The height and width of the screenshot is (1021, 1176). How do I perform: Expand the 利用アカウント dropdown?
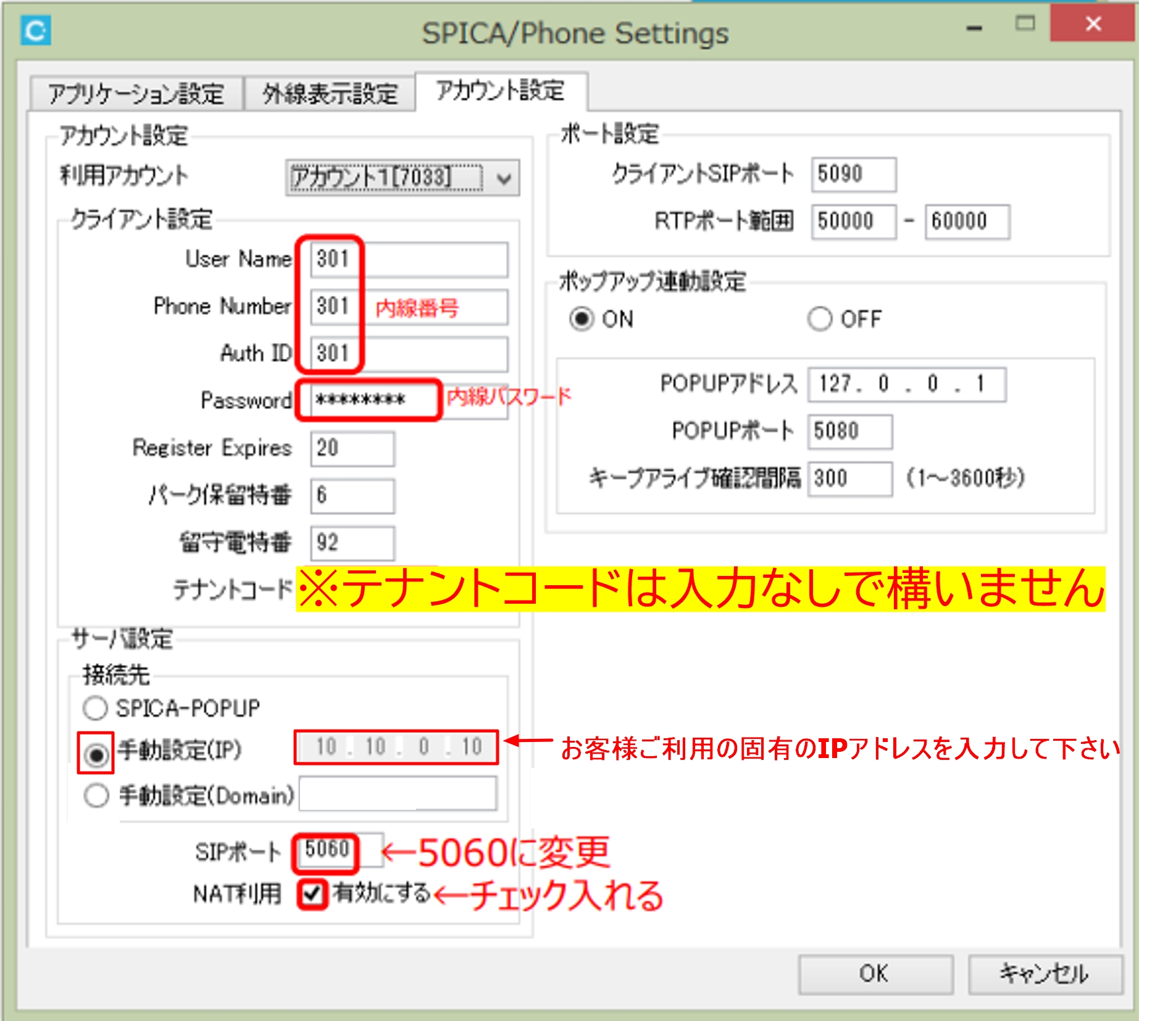tap(402, 178)
